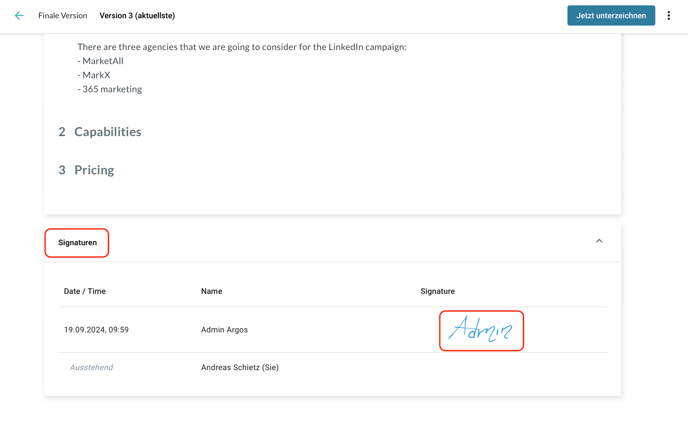Click Admin's handwritten signature image
This screenshot has width=688, height=428.
(481, 330)
